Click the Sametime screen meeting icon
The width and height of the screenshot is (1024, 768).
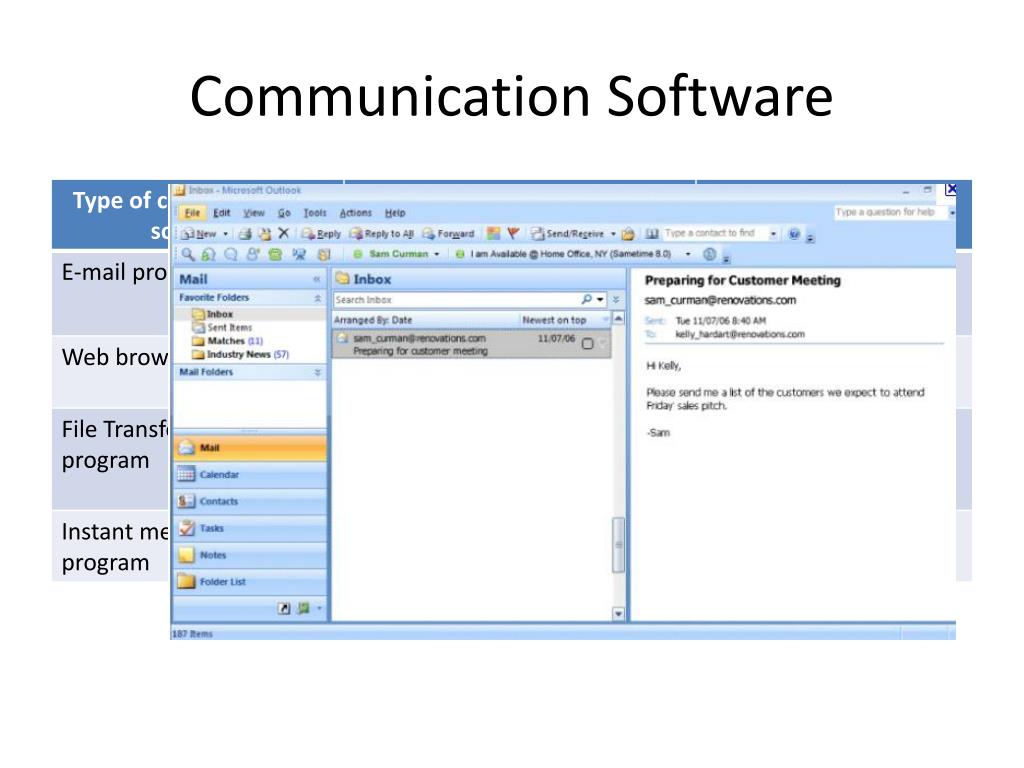tap(299, 255)
